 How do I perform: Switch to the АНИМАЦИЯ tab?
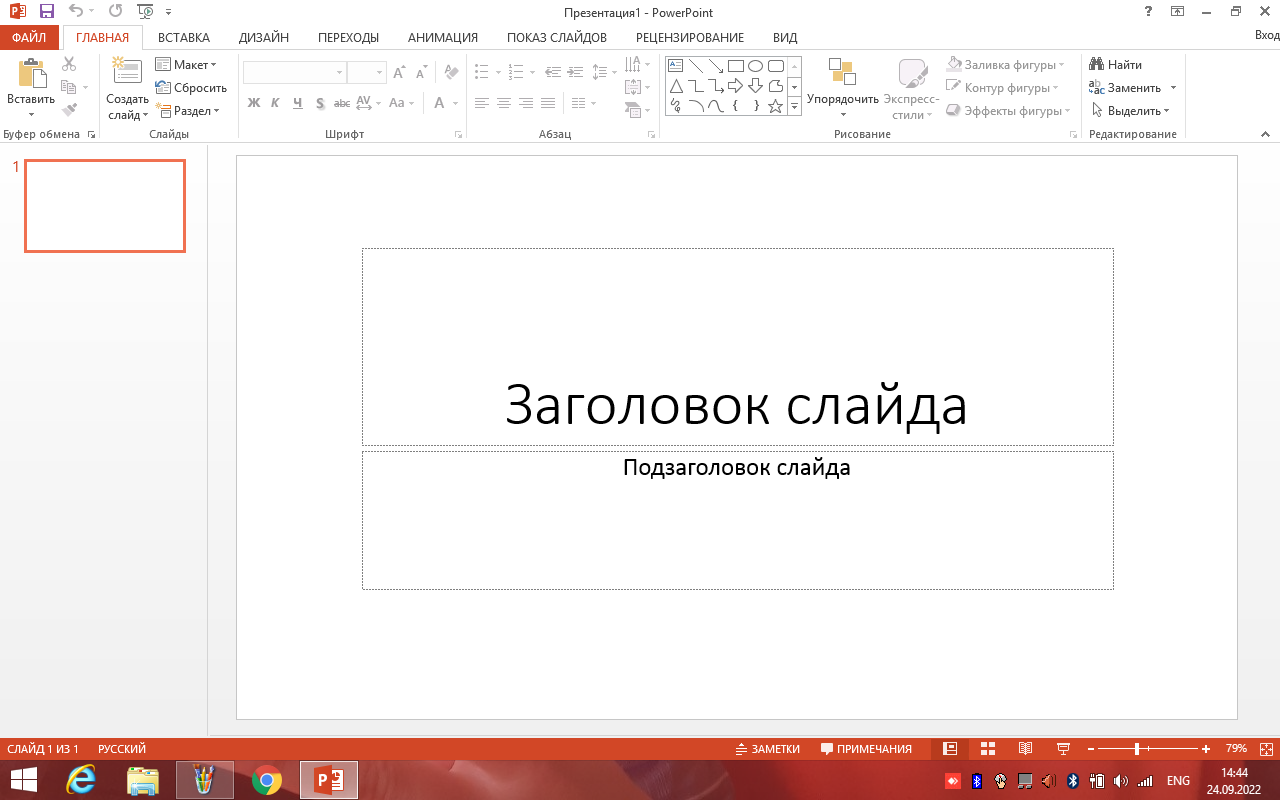click(x=442, y=38)
